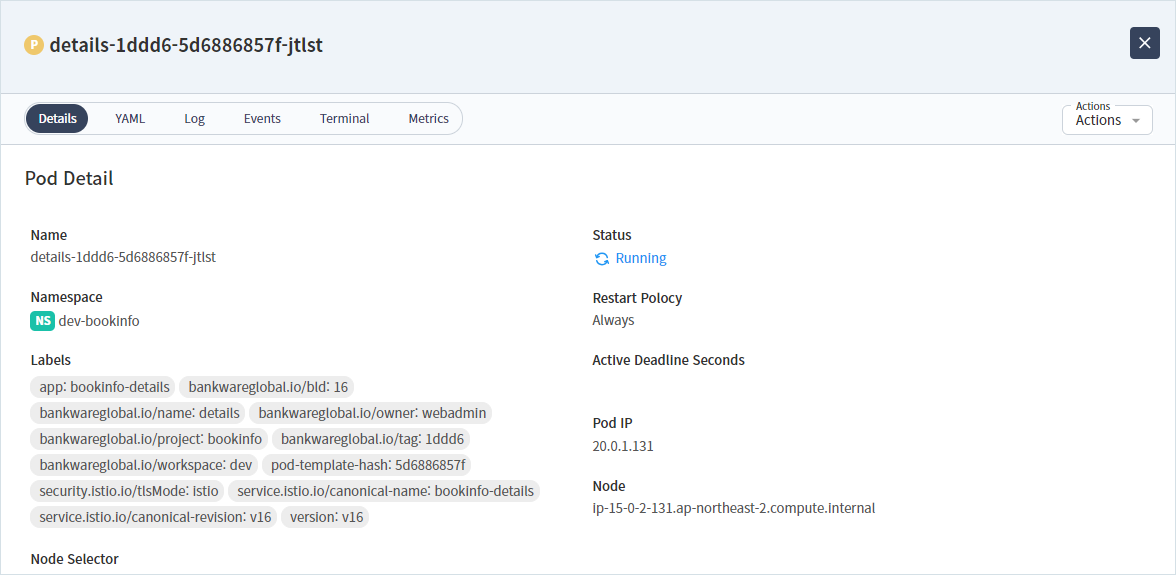Viewport: 1176px width, 575px height.
Task: Click the pod-template-hash: 5d6886857f chip
Action: point(366,465)
